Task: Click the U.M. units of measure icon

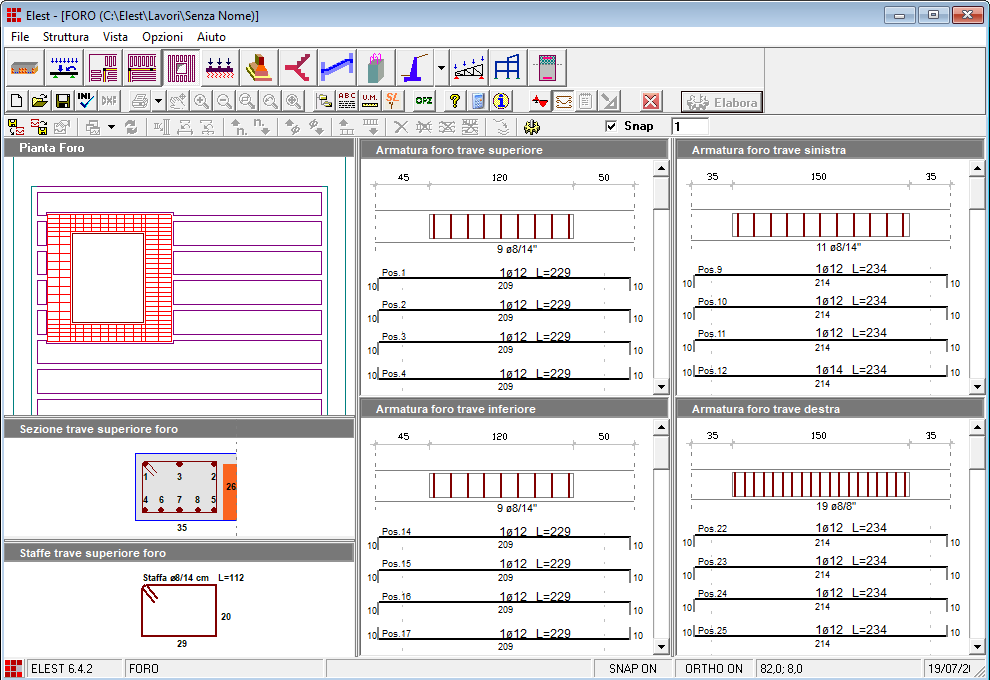Action: coord(370,101)
